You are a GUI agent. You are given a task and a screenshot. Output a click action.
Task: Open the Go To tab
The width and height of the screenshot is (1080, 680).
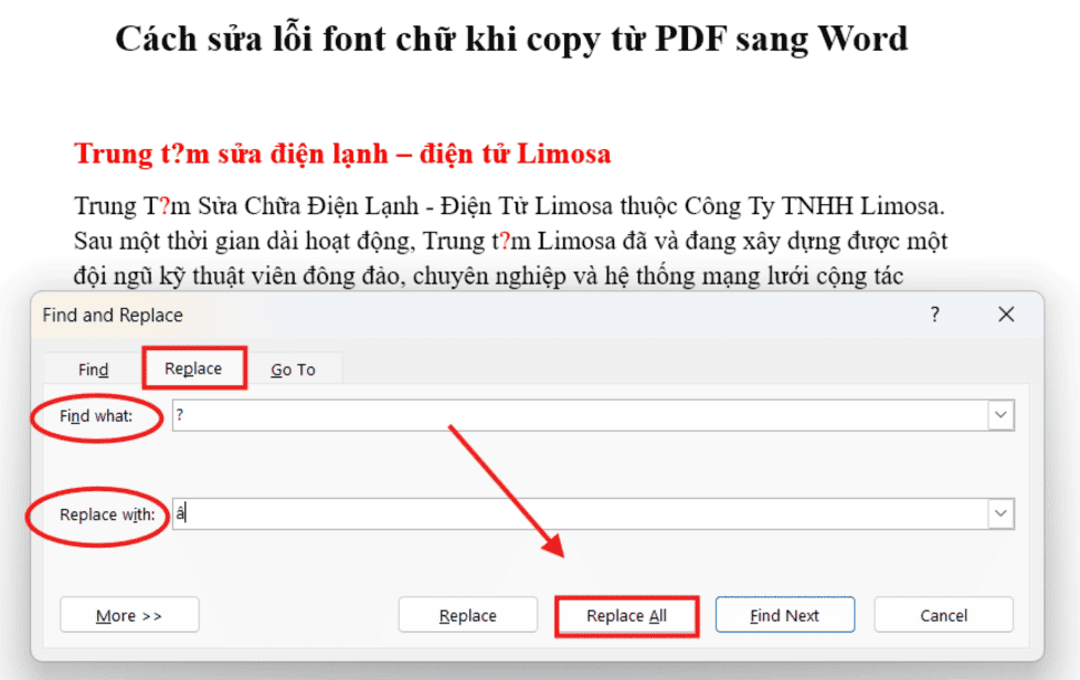pyautogui.click(x=293, y=370)
